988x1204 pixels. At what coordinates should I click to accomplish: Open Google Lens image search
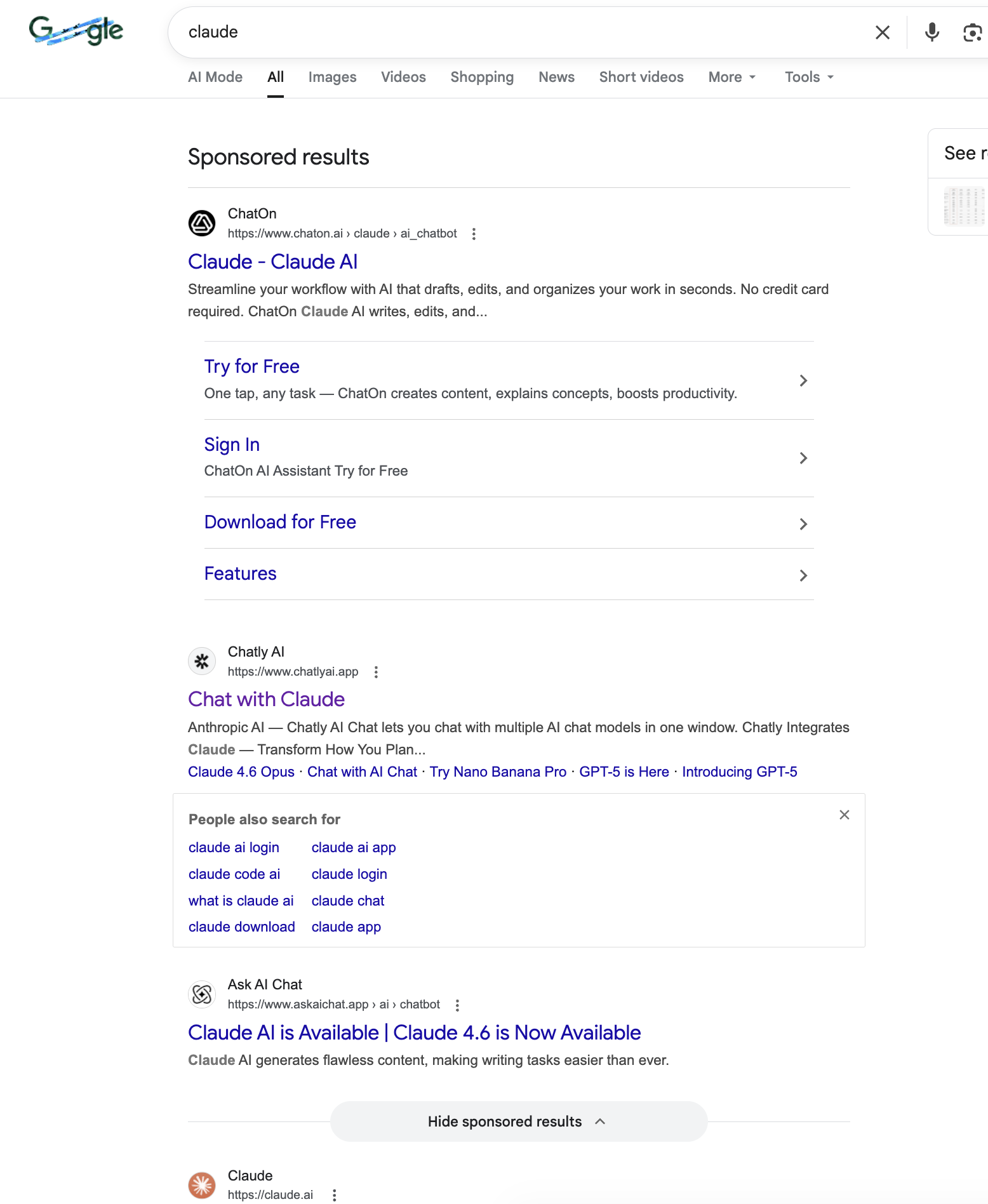(972, 32)
